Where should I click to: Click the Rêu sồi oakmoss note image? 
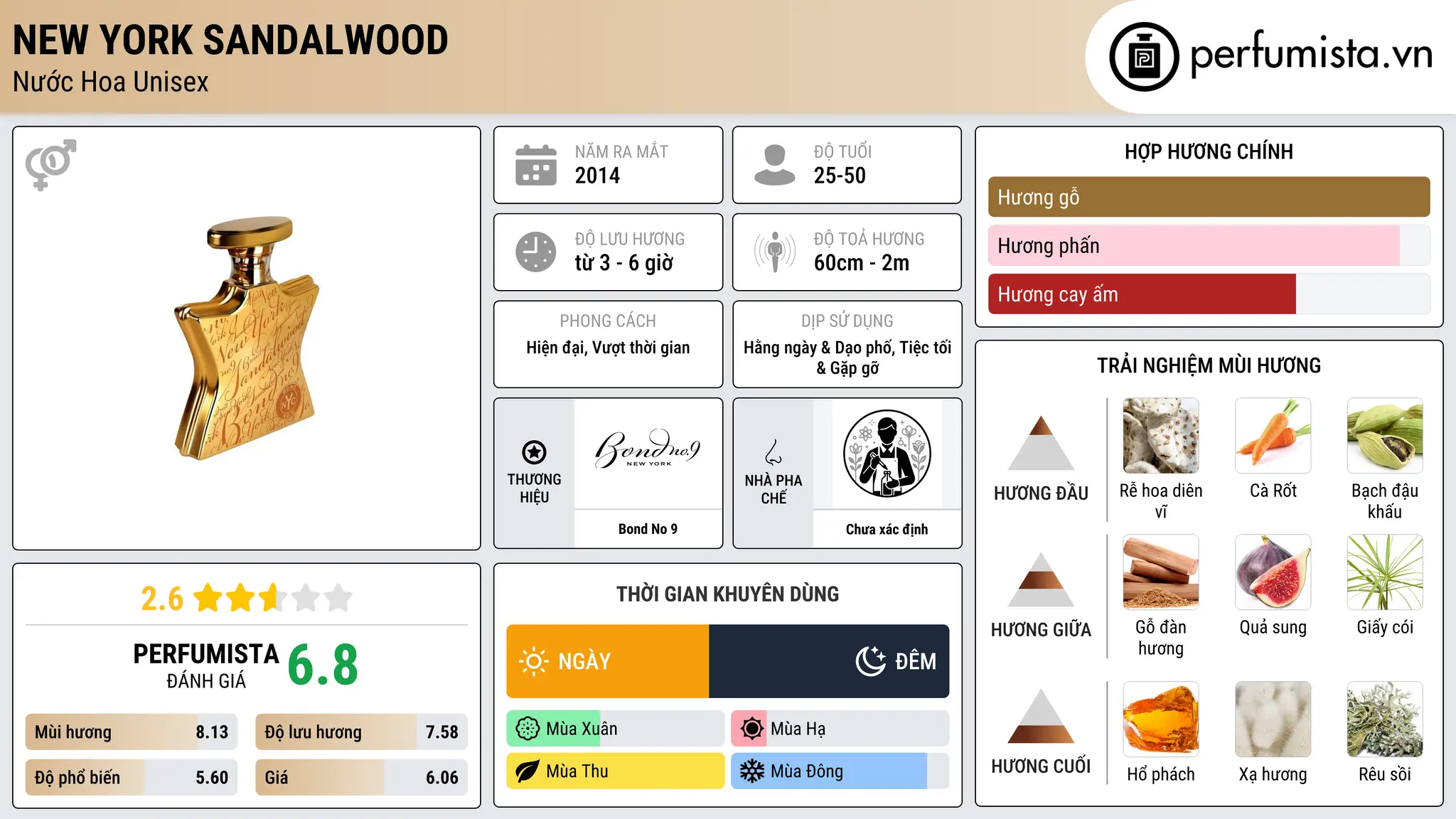pyautogui.click(x=1385, y=719)
